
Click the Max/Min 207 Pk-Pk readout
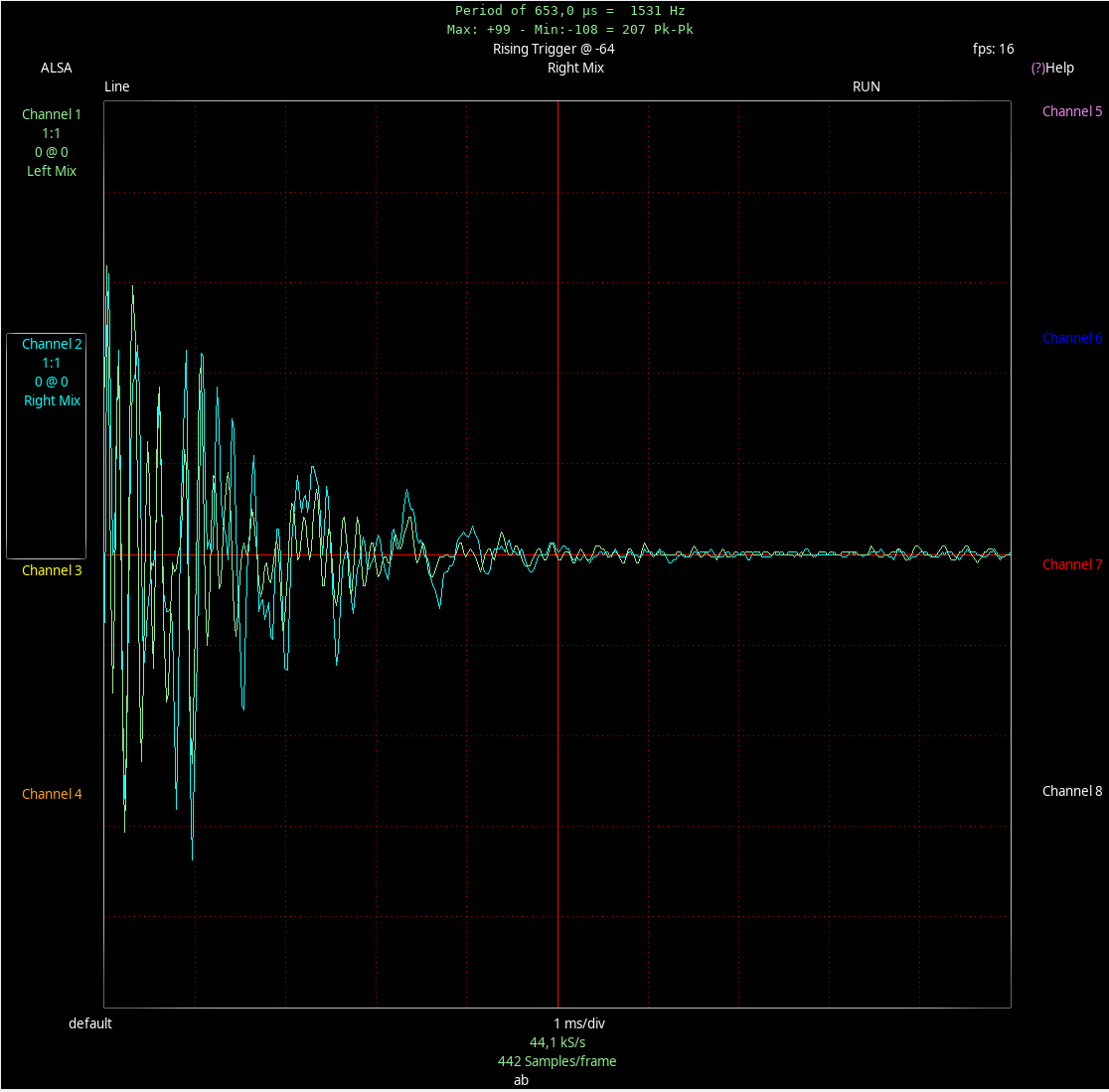tap(569, 30)
